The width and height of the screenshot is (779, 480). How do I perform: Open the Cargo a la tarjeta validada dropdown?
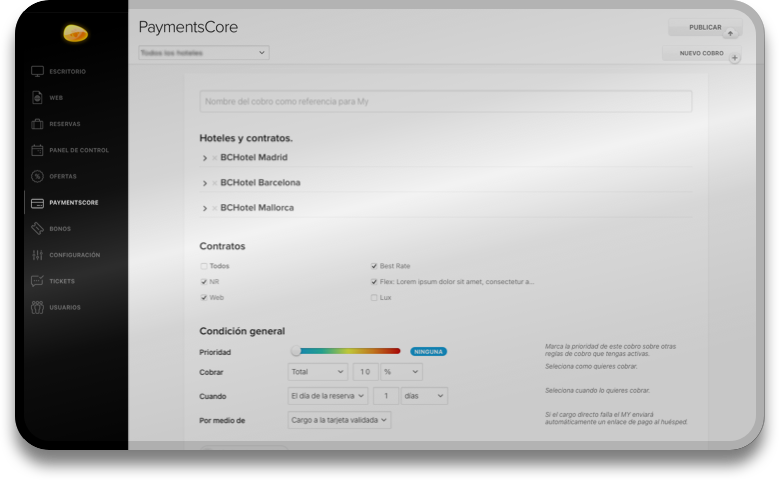(339, 420)
